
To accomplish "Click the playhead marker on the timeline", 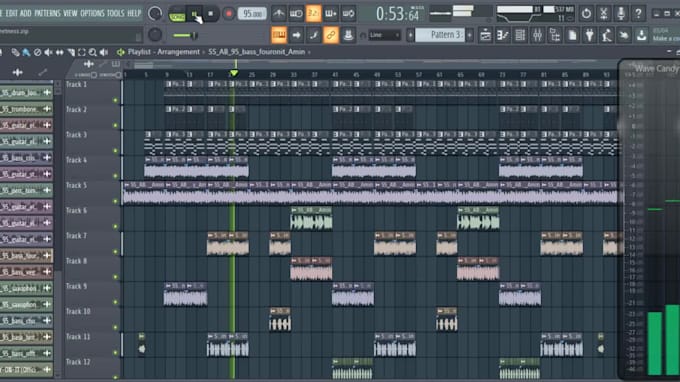I will 234,73.
